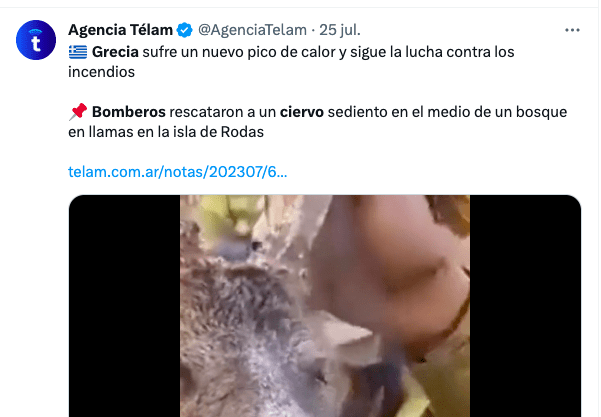Screen dimensions: 601x417
Task: Open the Agencia Télam display name
Action: coord(120,30)
